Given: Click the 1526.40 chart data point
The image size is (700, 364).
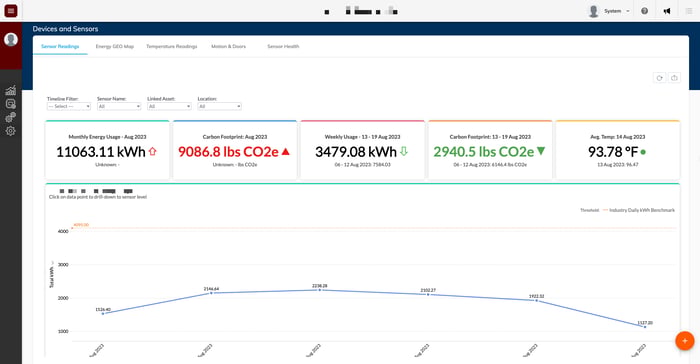Looking at the screenshot, I should (103, 314).
